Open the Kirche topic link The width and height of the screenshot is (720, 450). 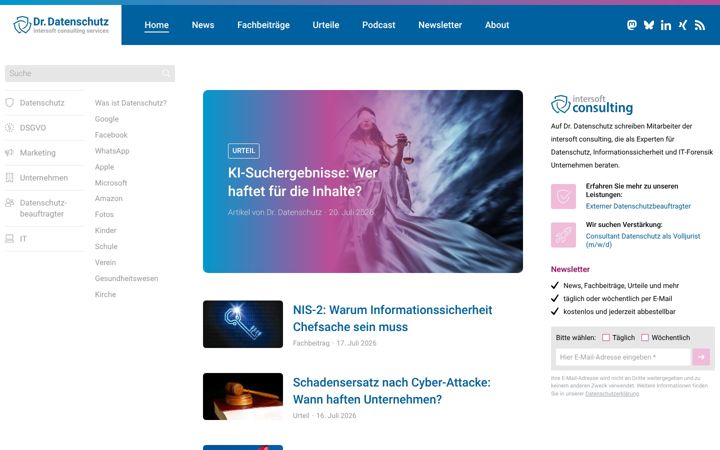point(105,294)
